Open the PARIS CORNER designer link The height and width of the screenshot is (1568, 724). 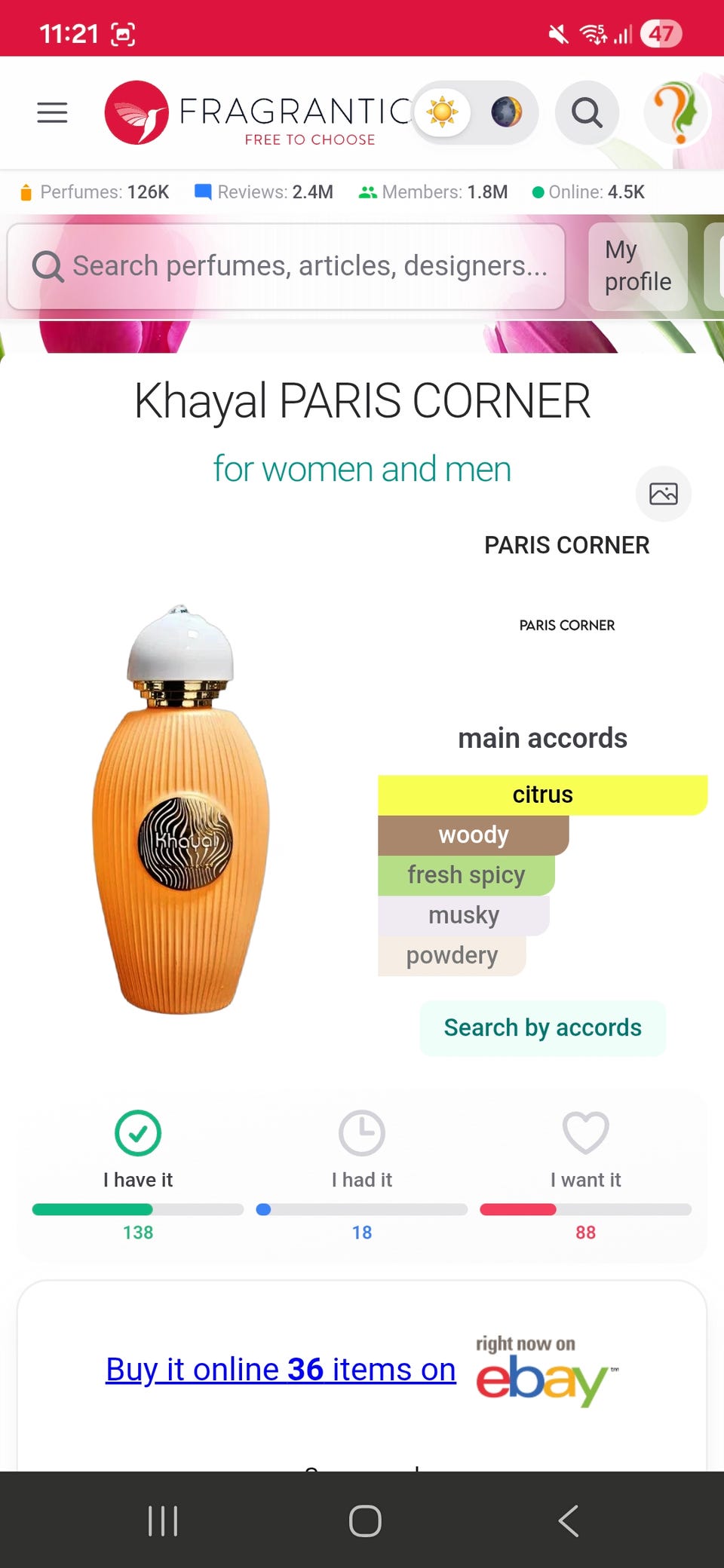[567, 545]
